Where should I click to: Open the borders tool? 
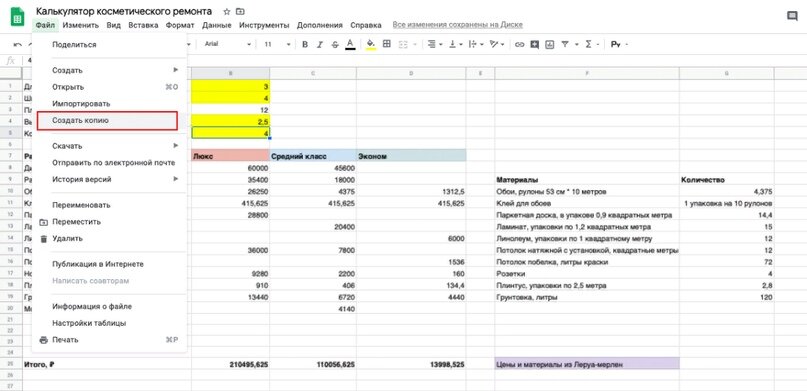tap(387, 44)
